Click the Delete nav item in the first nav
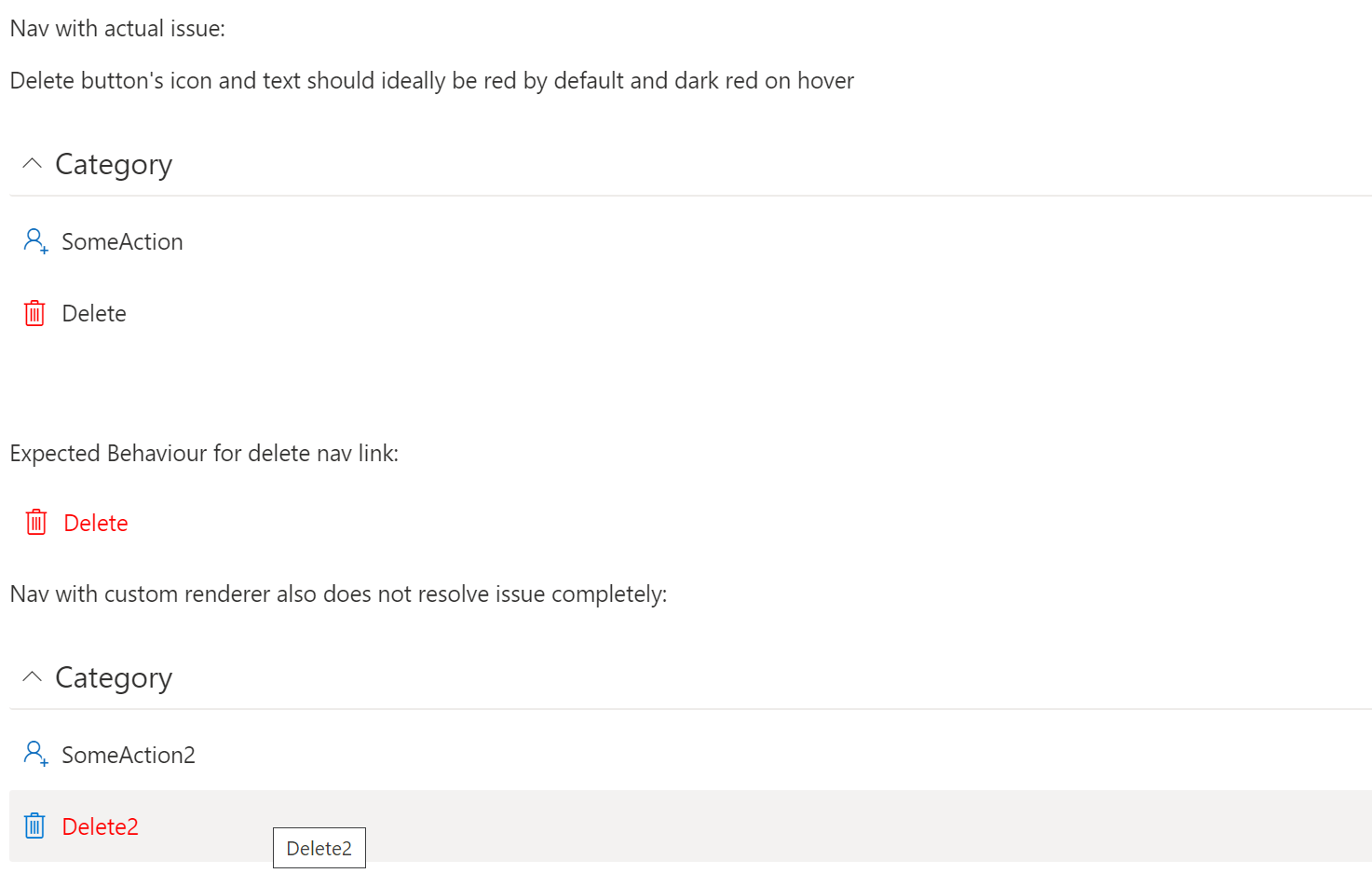The image size is (1372, 887). pos(93,313)
